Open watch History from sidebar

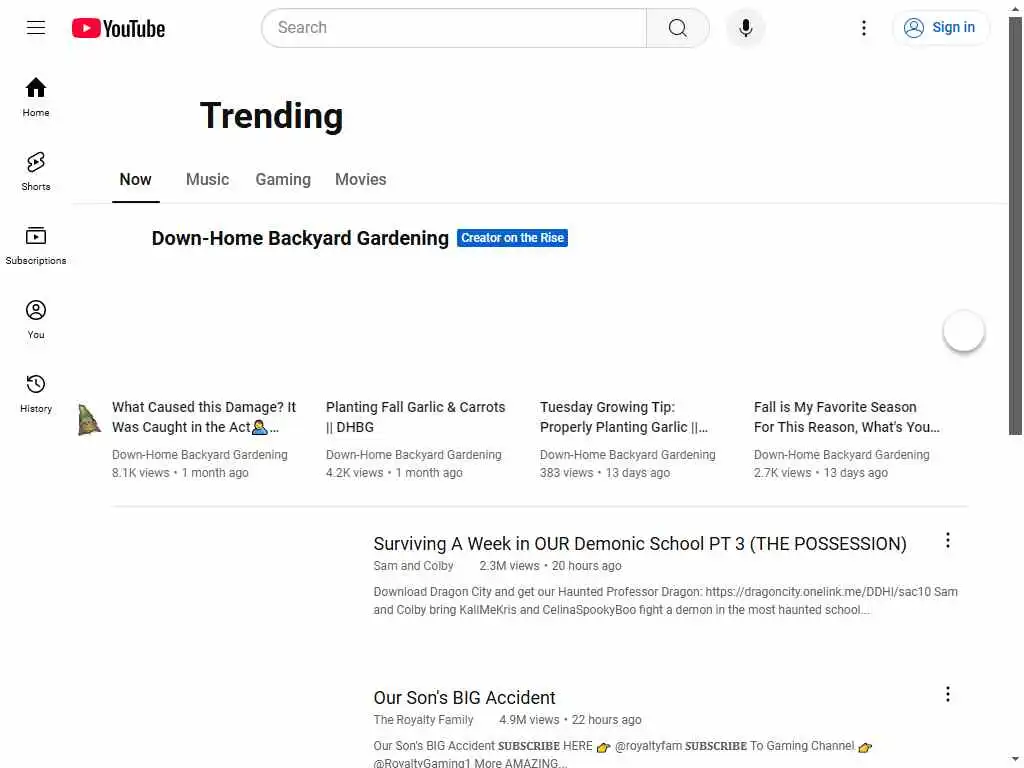point(36,392)
